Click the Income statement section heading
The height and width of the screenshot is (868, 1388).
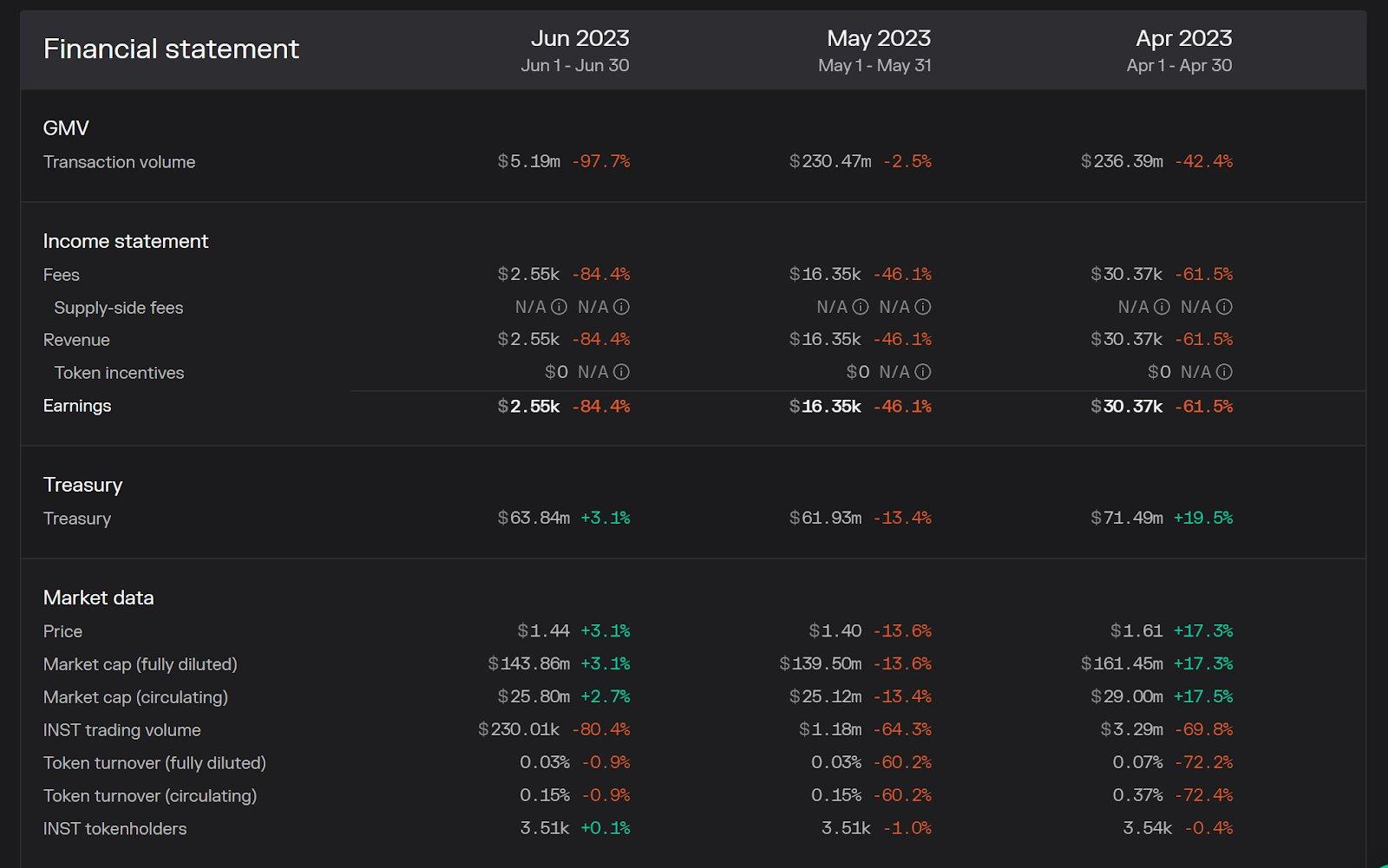(x=126, y=241)
